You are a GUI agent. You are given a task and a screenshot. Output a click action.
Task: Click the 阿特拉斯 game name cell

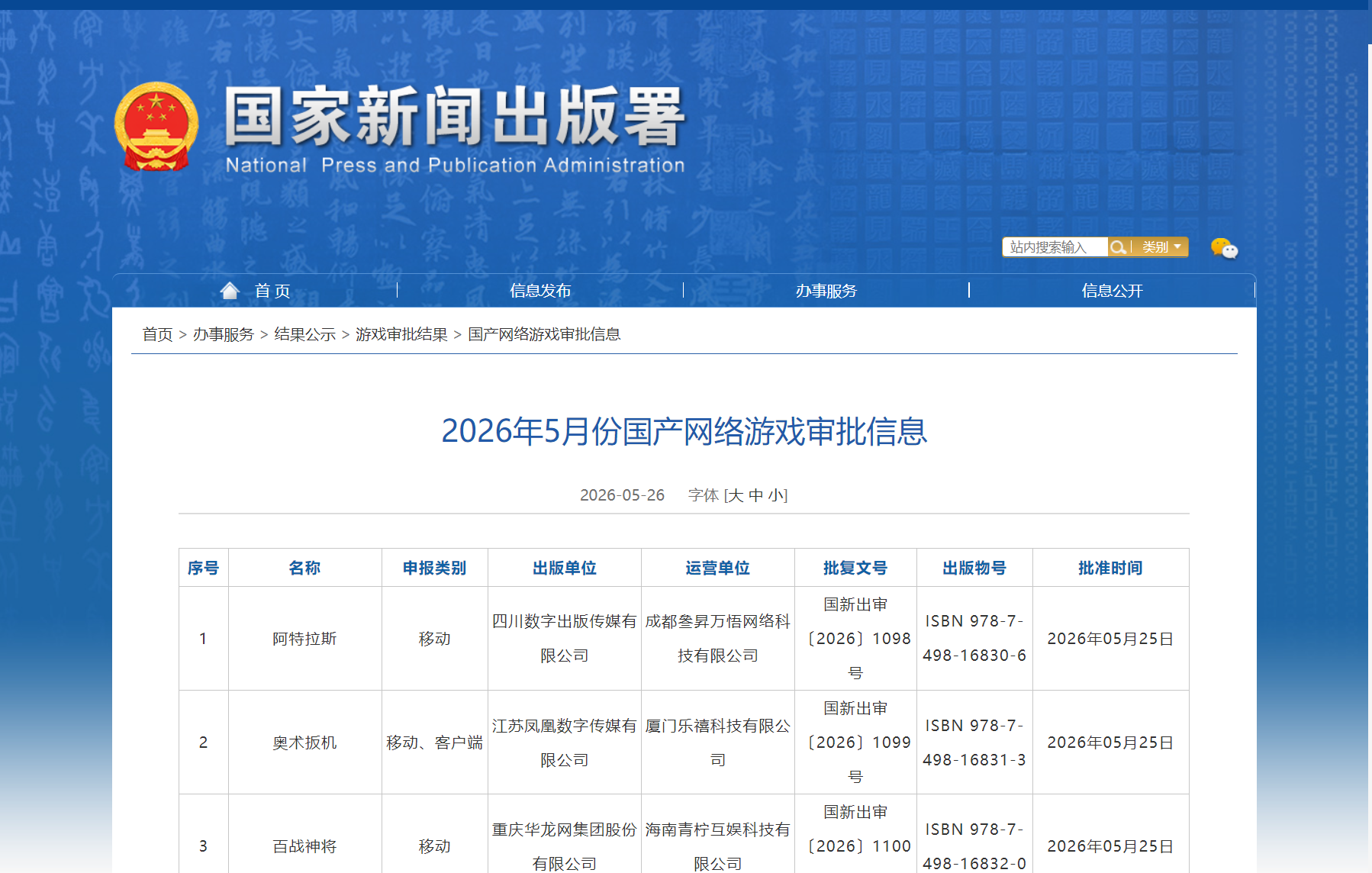click(x=304, y=639)
